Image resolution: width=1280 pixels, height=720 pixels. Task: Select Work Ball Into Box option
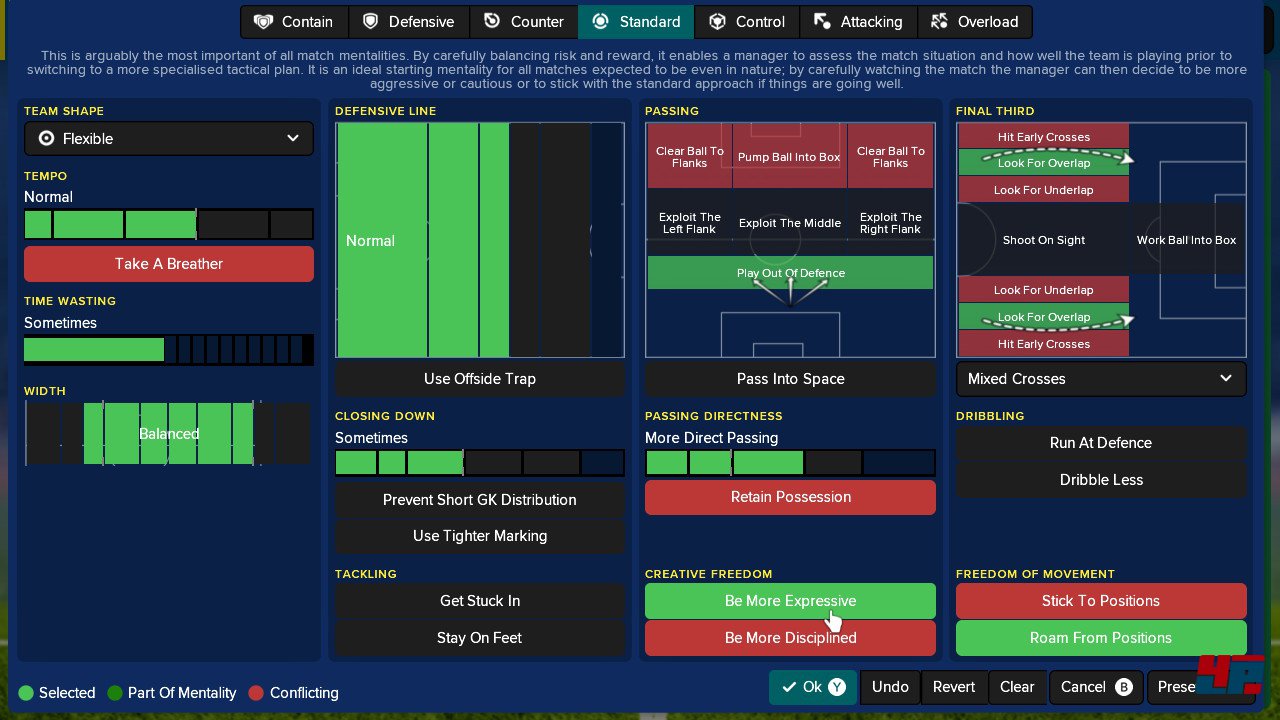pos(1186,240)
